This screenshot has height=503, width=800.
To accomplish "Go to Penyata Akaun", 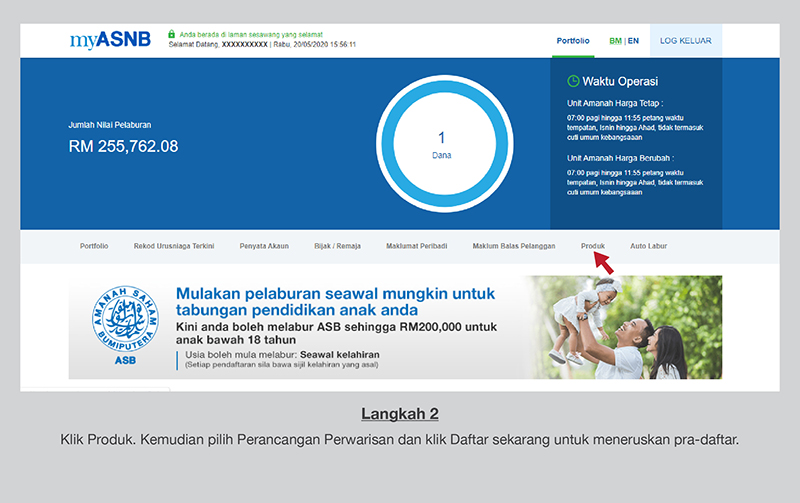I will click(x=262, y=246).
